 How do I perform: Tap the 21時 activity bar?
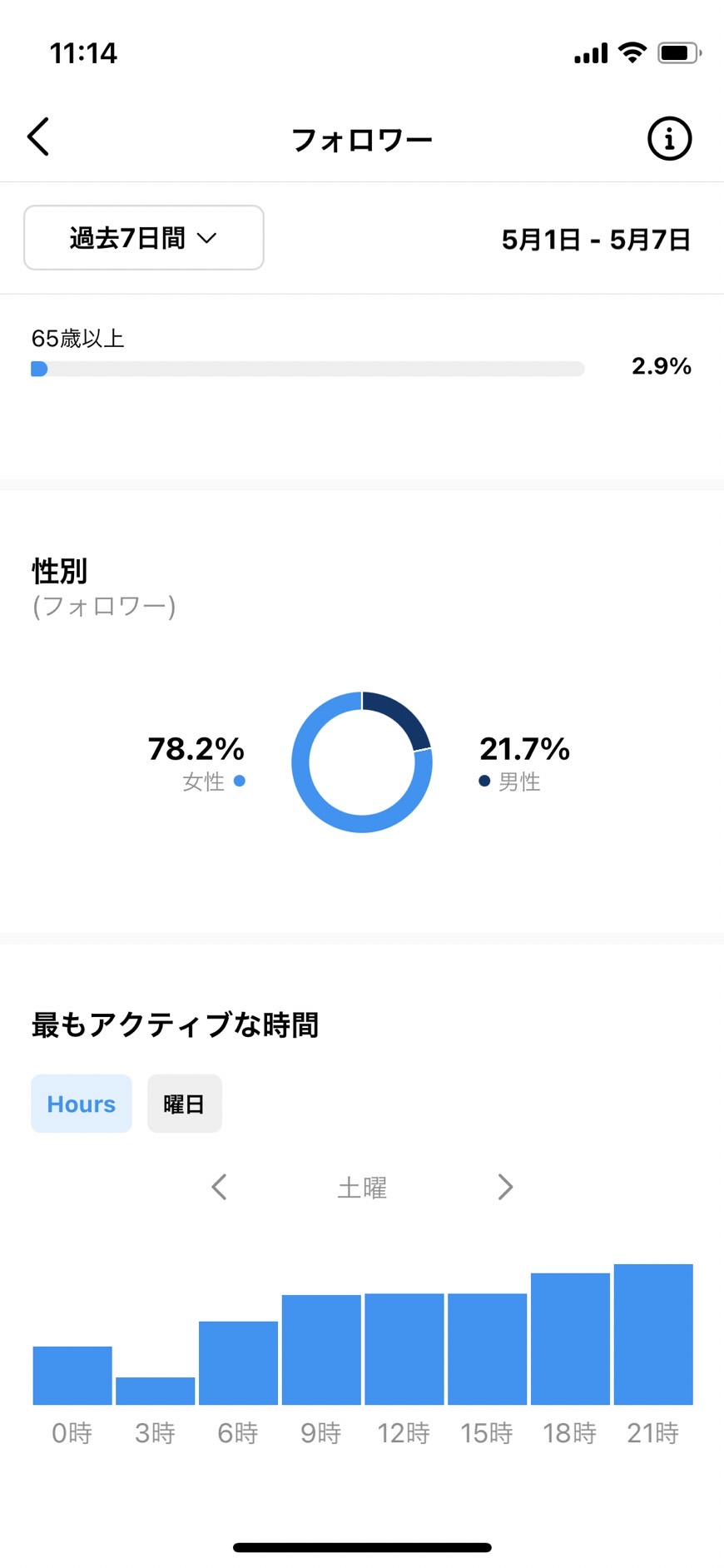pos(653,1334)
